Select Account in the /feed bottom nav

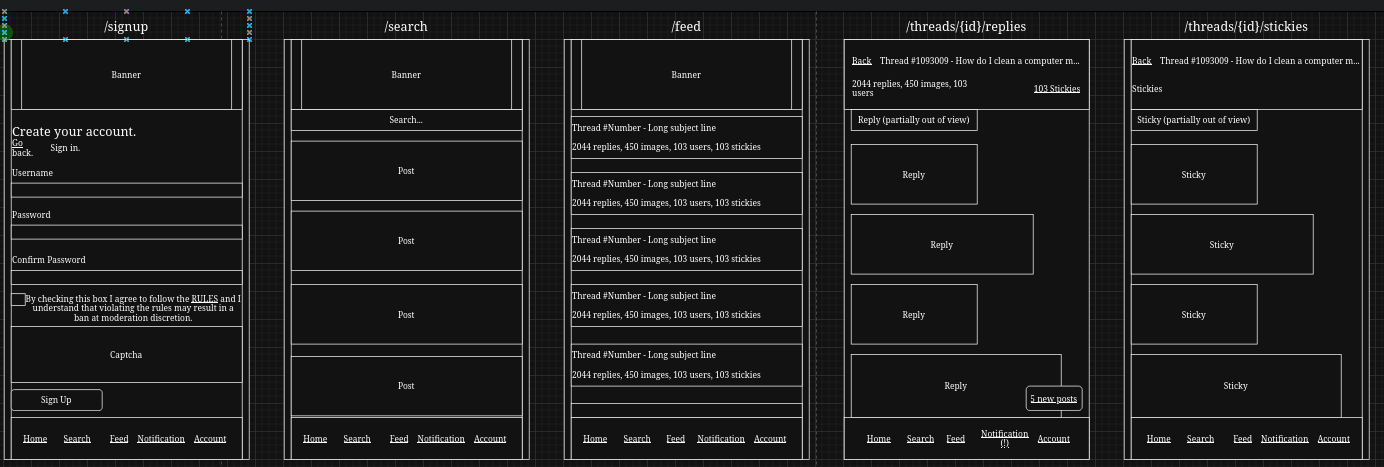[769, 439]
